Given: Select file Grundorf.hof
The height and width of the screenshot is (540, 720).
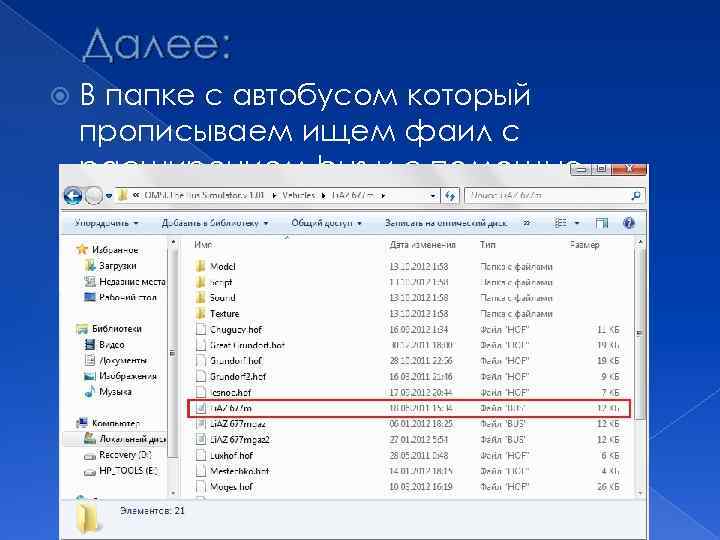Looking at the screenshot, I should pos(236,361).
